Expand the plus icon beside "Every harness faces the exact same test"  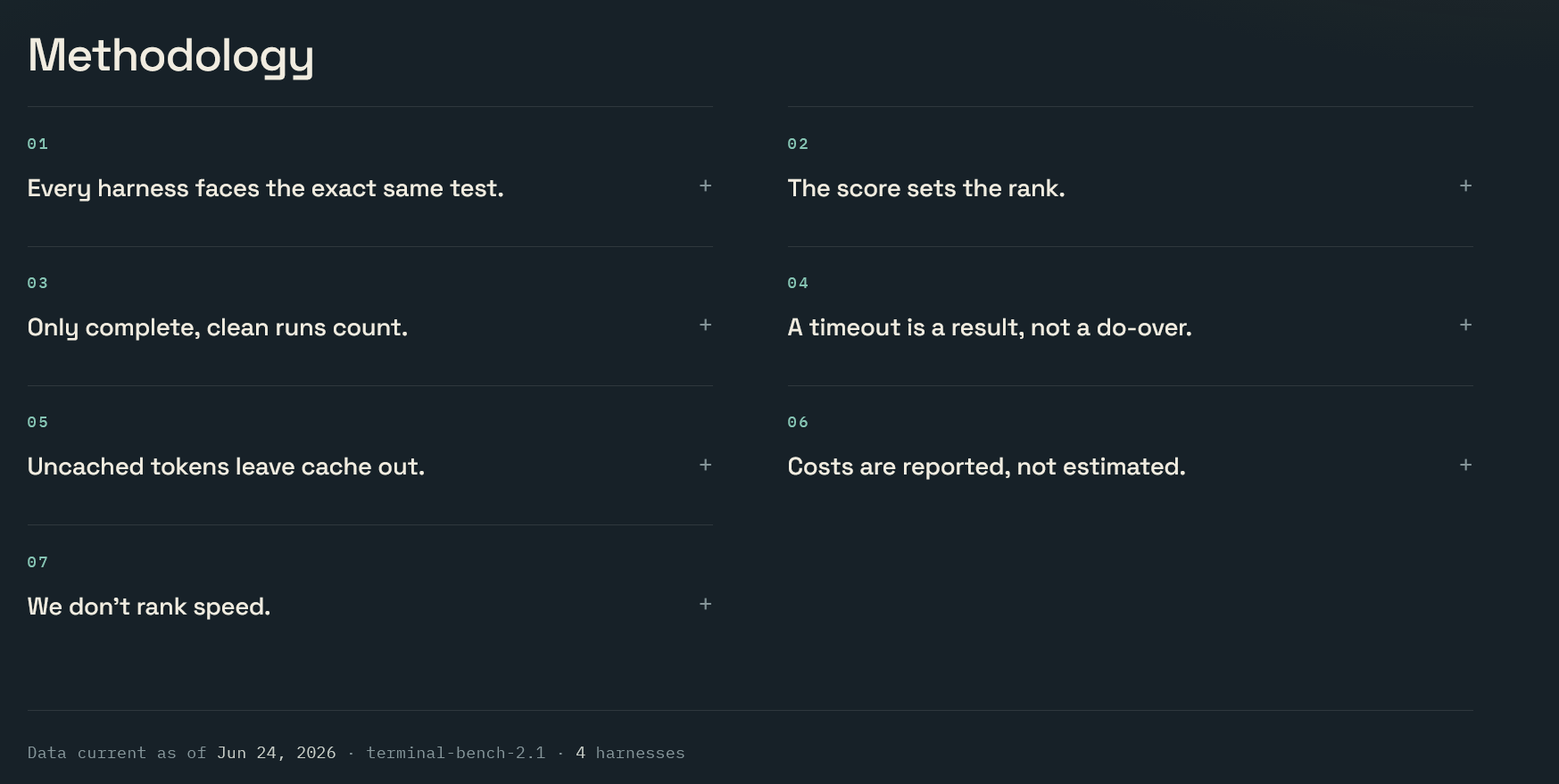705,186
